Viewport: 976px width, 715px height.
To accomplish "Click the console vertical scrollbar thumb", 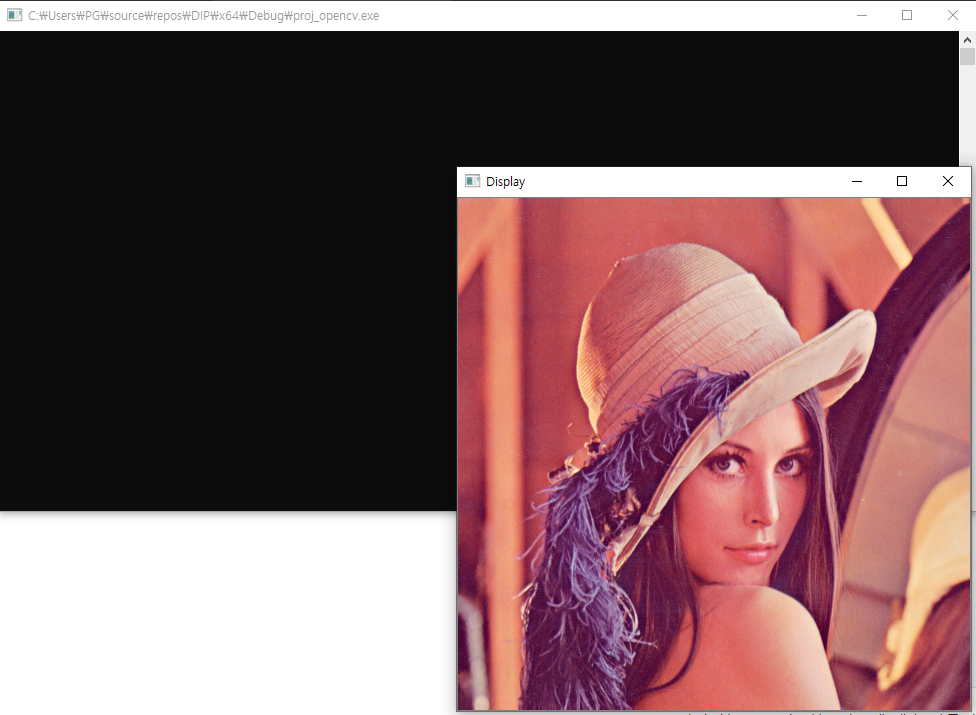I will tap(967, 57).
